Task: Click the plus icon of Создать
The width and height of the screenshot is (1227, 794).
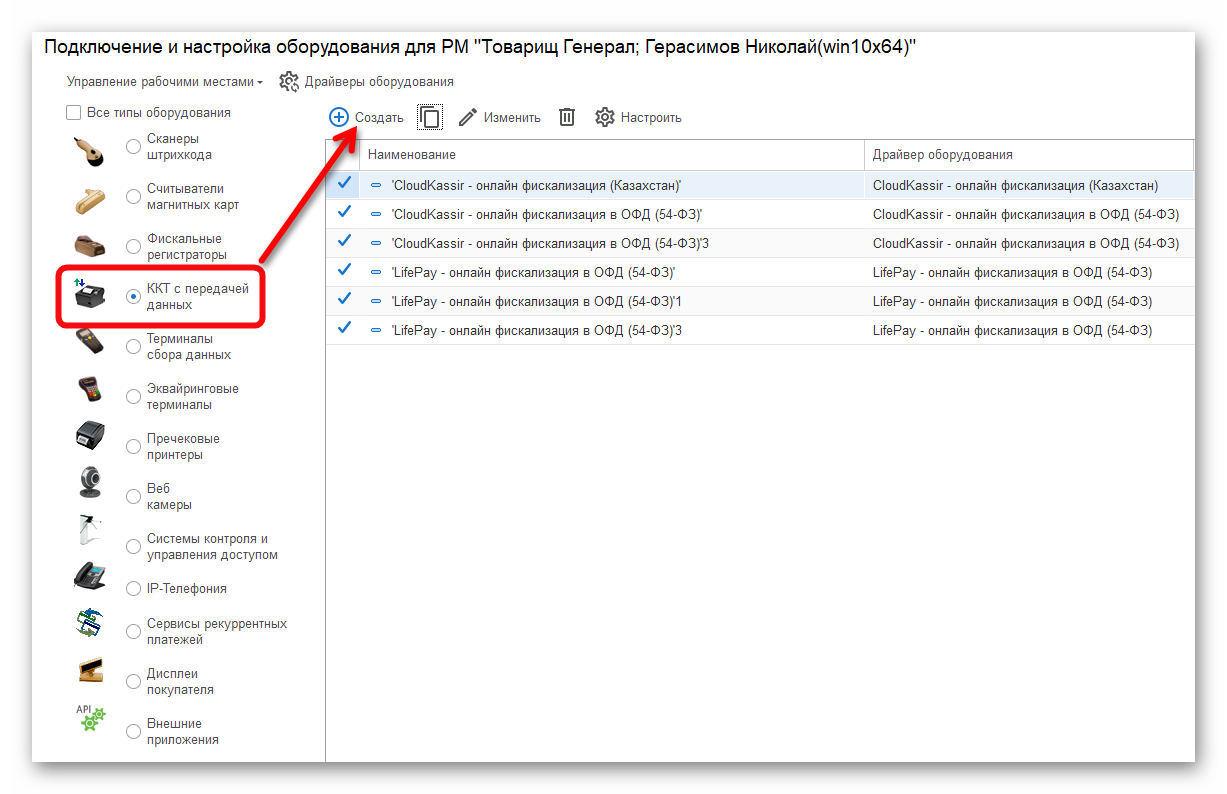Action: point(339,117)
